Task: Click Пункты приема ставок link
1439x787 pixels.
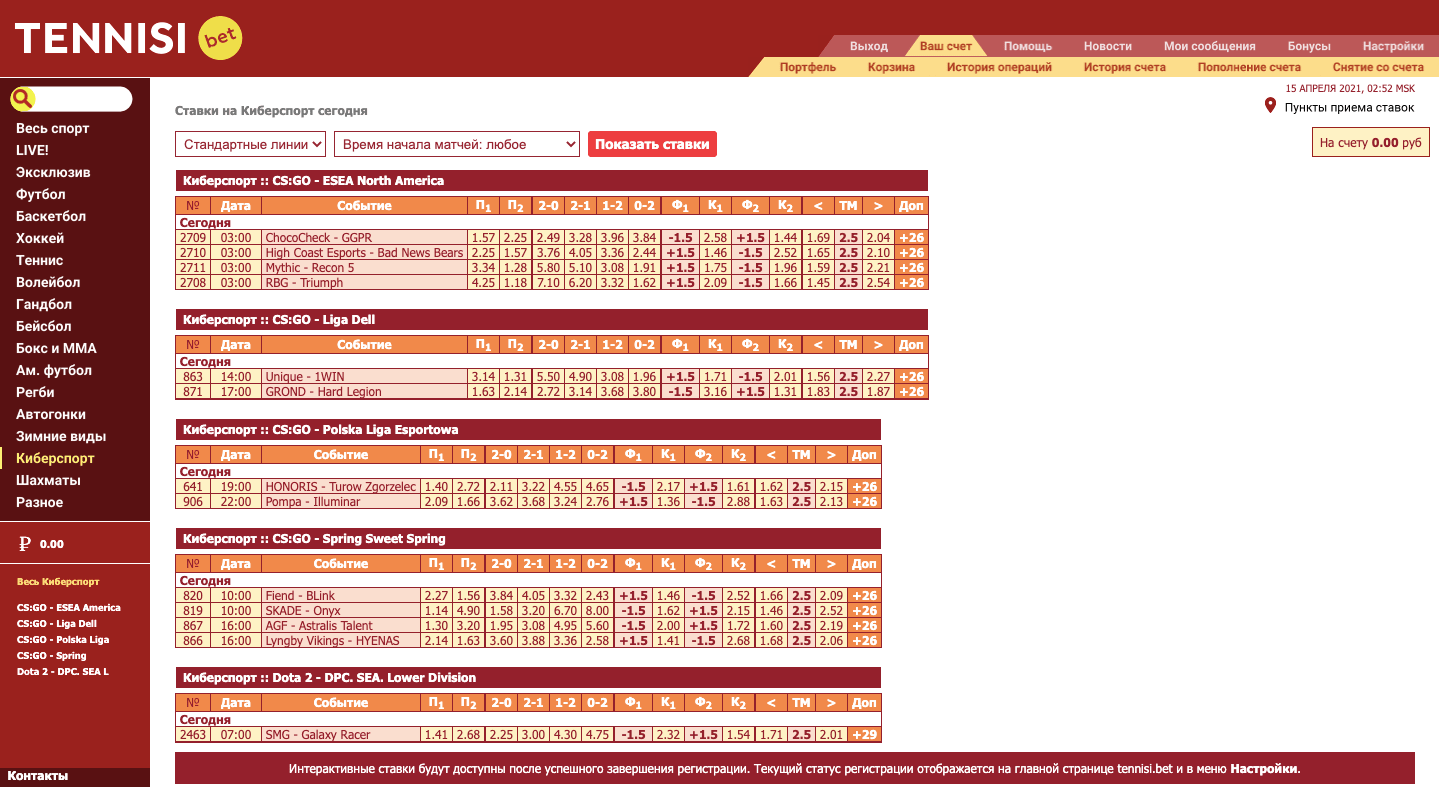Action: click(1350, 107)
